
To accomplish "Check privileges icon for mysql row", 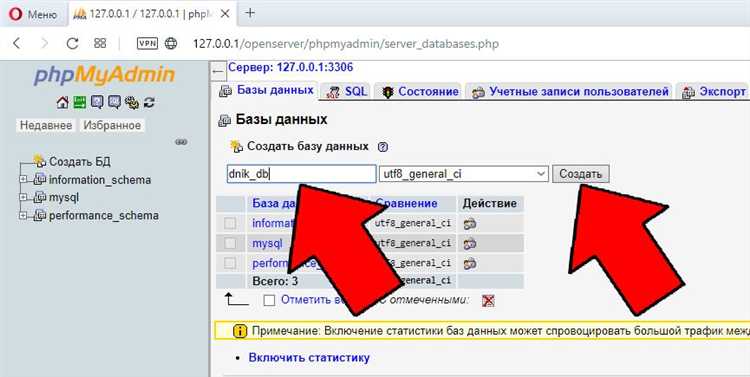I will click(470, 243).
